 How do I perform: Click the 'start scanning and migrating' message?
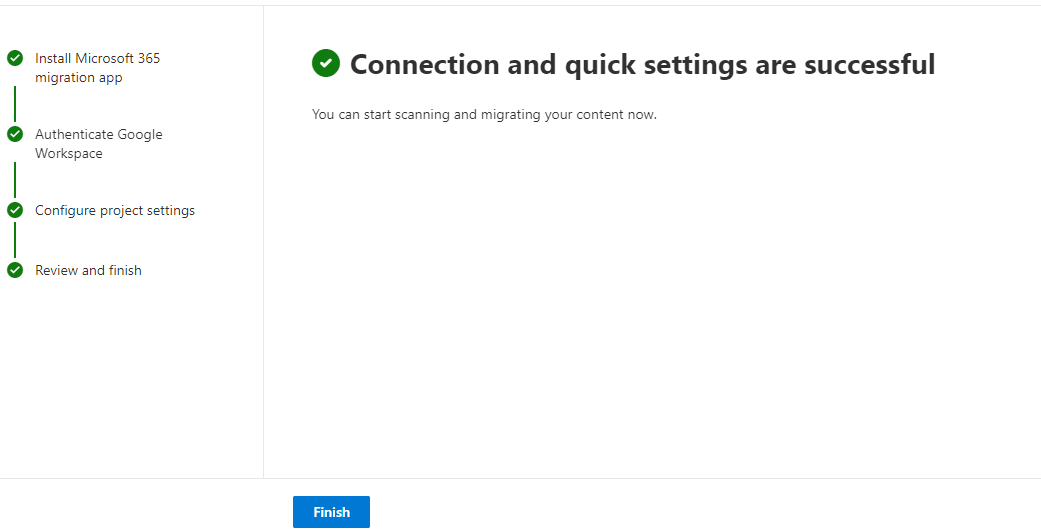[x=484, y=115]
